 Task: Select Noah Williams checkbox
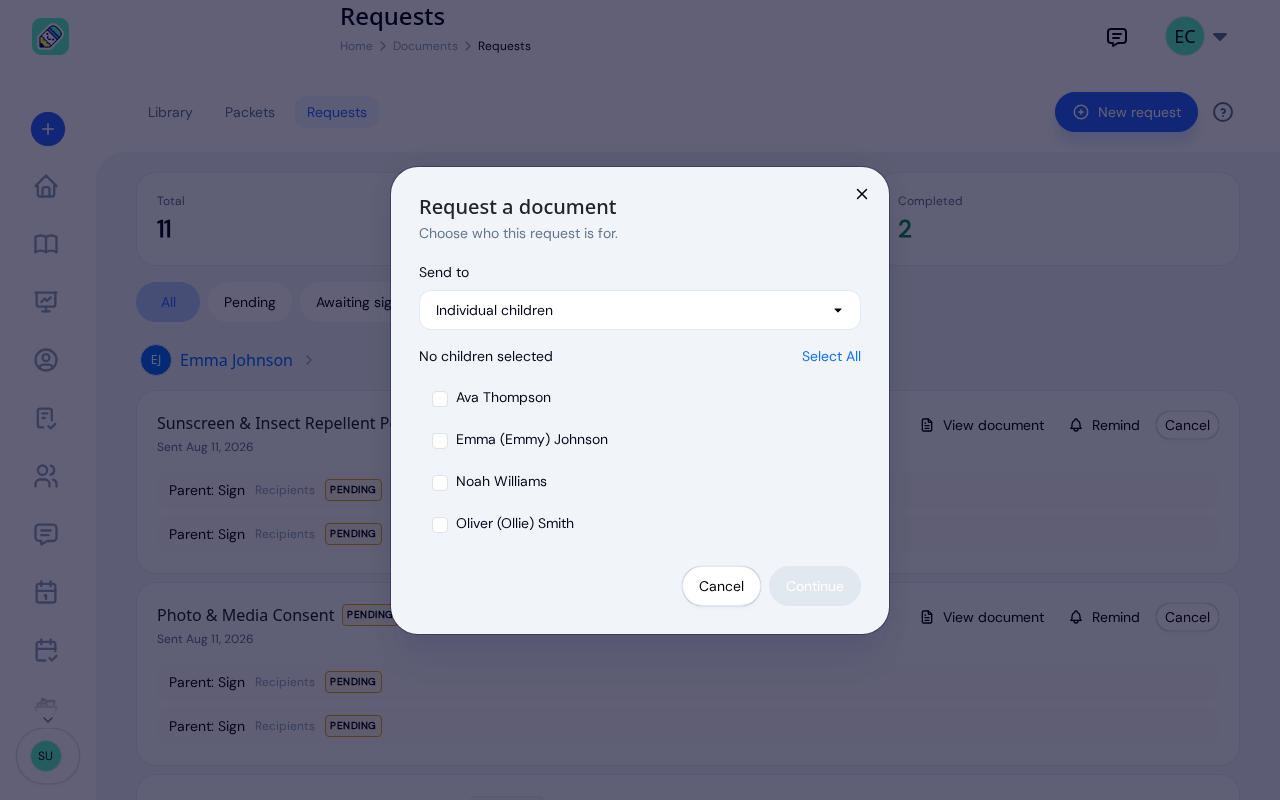[440, 483]
